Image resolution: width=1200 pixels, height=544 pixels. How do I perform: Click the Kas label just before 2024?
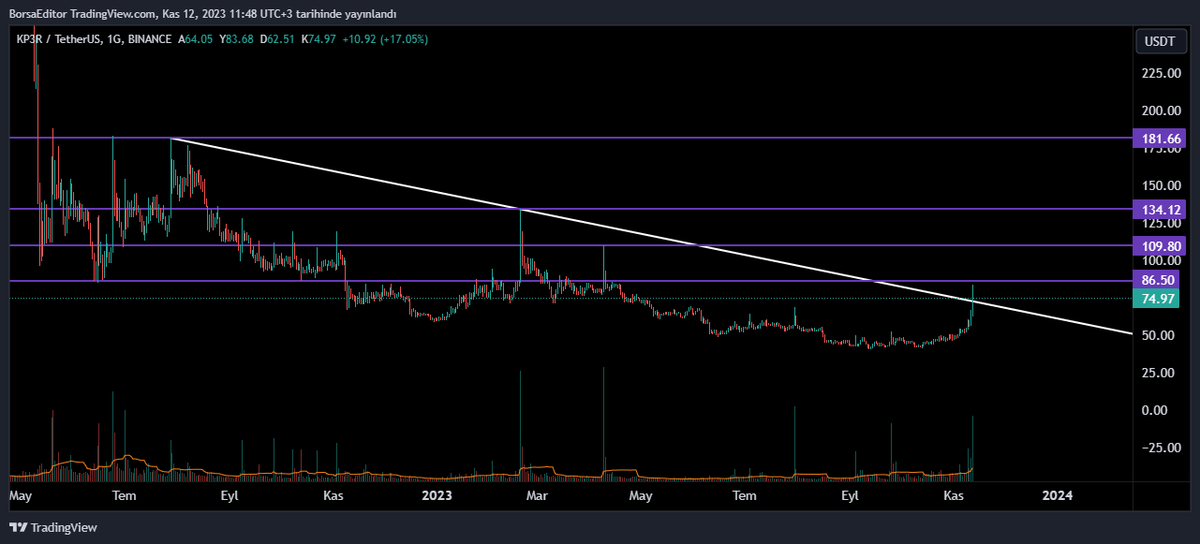(x=954, y=495)
